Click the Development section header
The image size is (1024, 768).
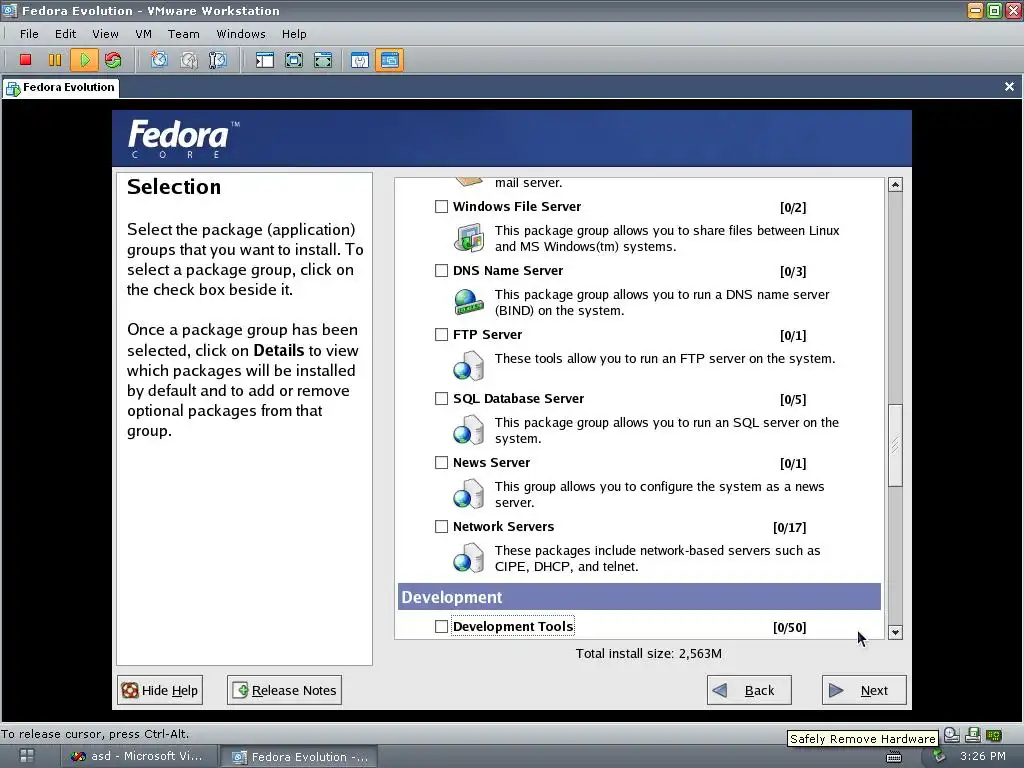[x=639, y=597]
